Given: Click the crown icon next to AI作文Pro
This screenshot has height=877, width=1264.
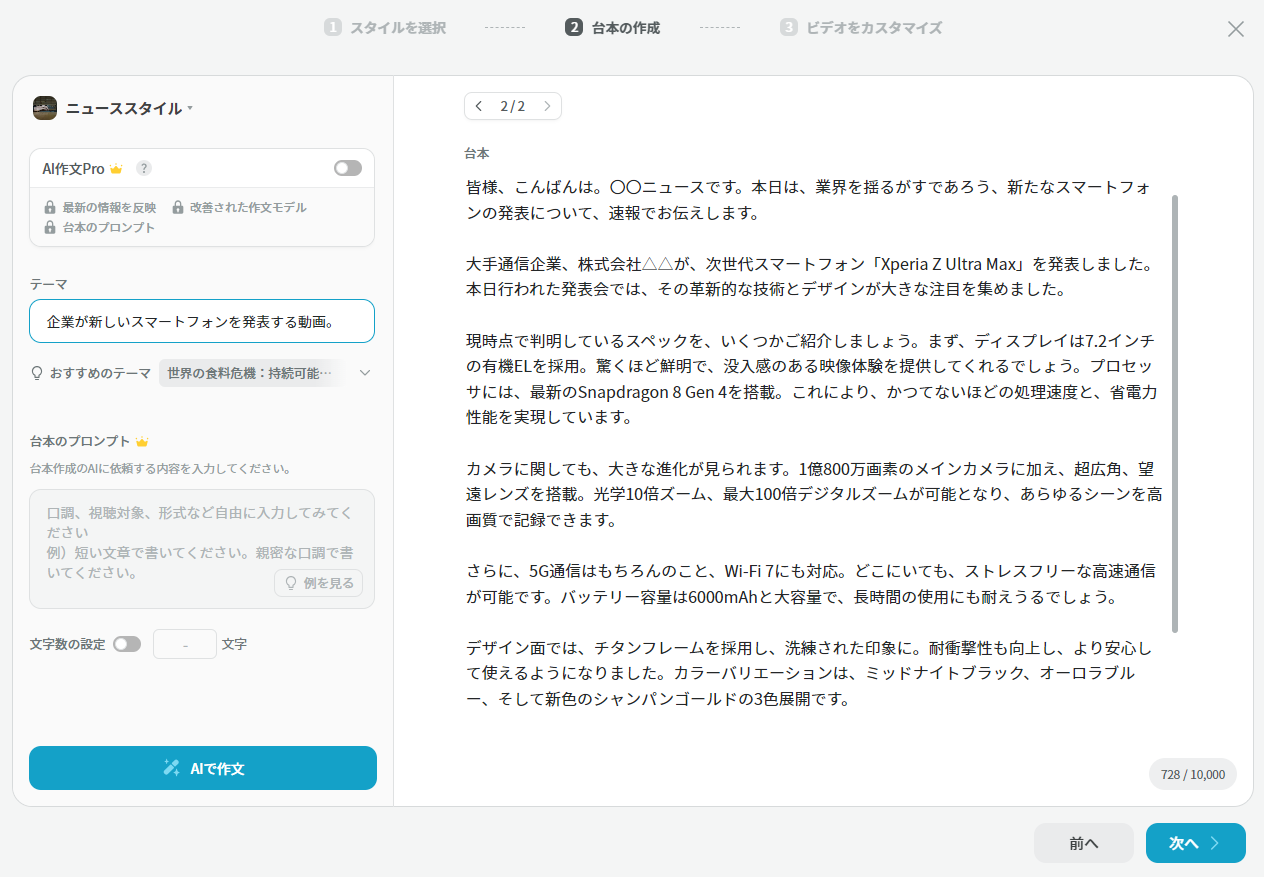Looking at the screenshot, I should point(116,169).
